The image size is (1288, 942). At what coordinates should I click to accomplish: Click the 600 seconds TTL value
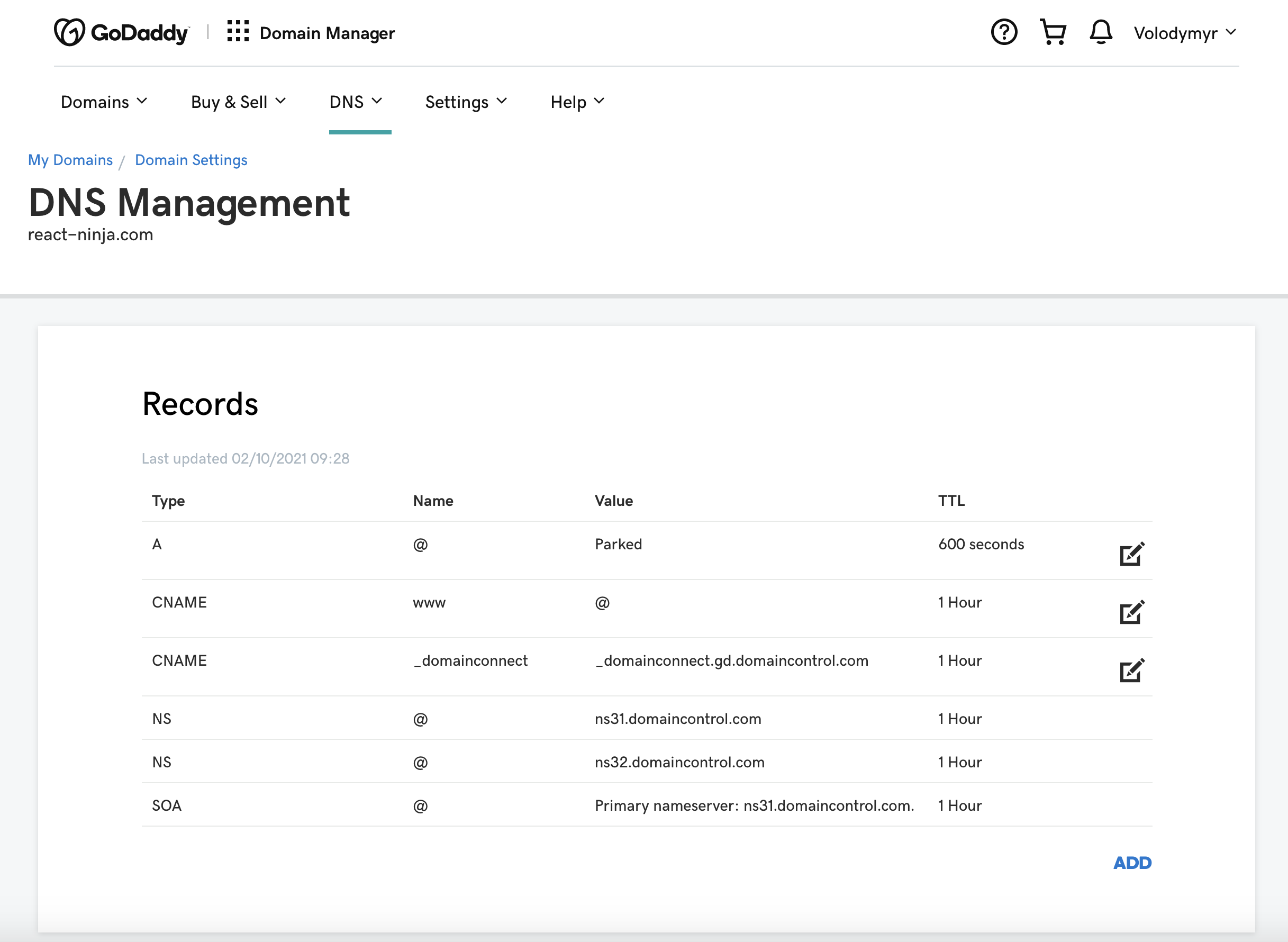(981, 544)
